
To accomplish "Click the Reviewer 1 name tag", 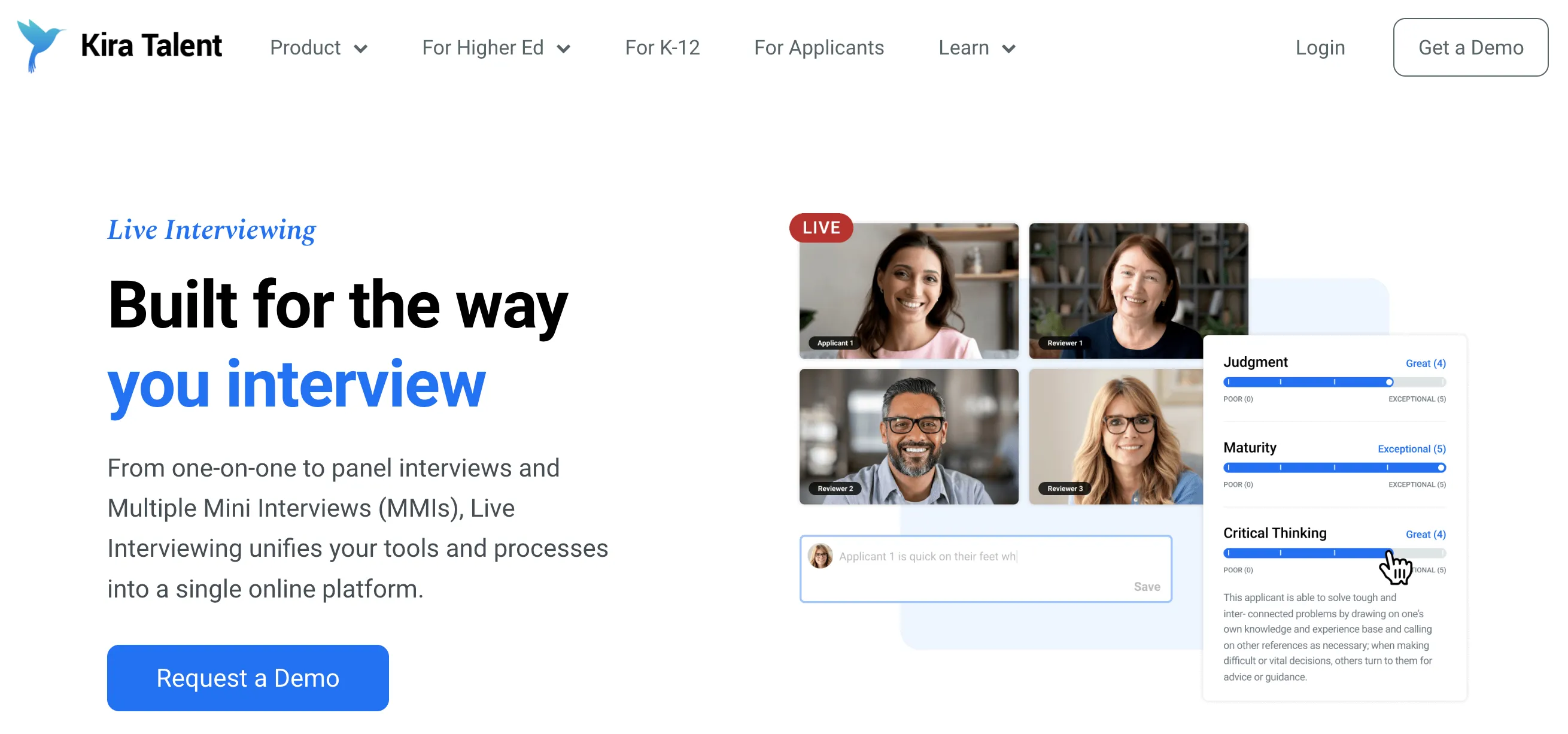I will point(1065,343).
